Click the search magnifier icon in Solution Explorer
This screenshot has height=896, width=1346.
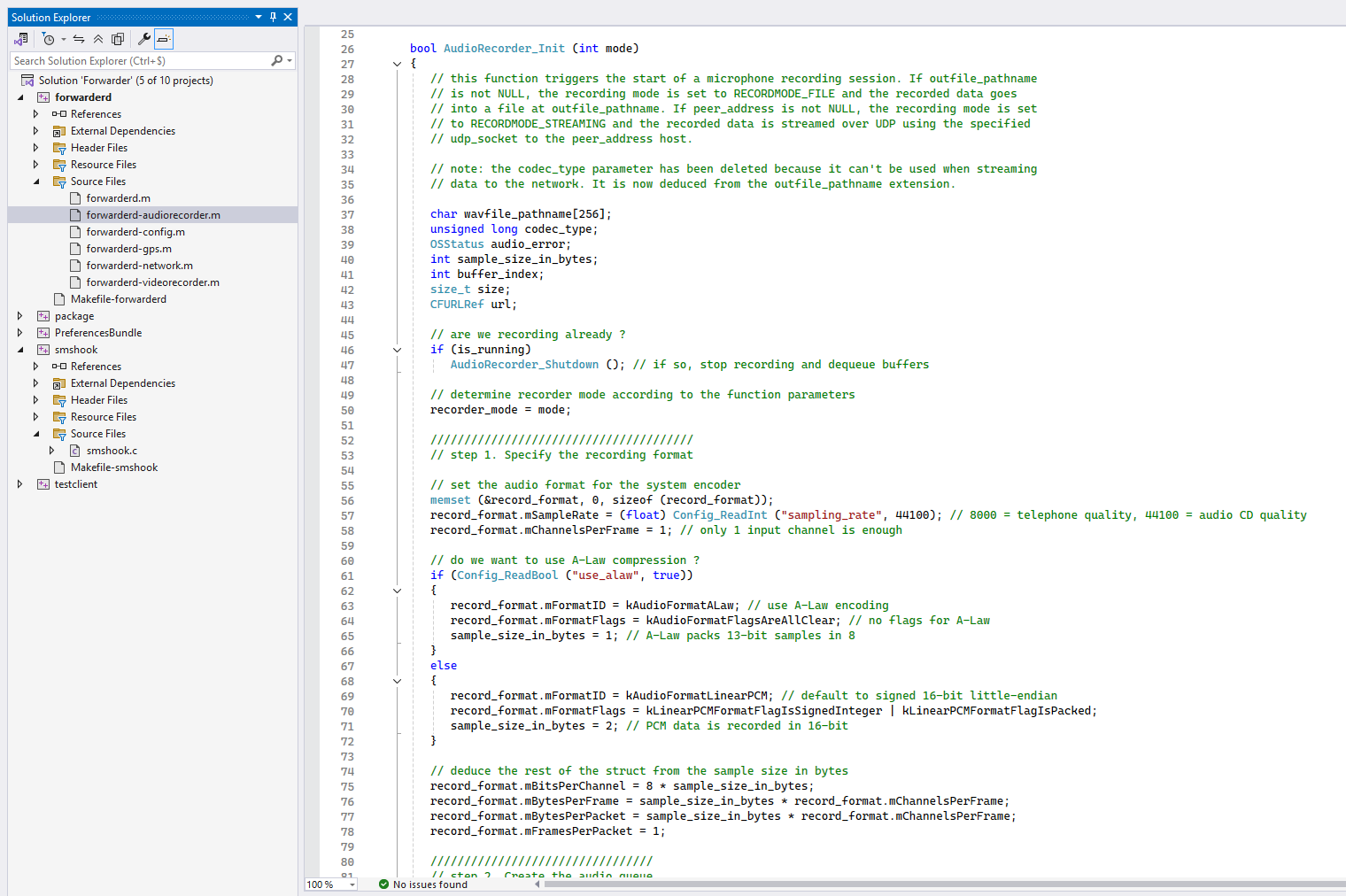pos(277,61)
